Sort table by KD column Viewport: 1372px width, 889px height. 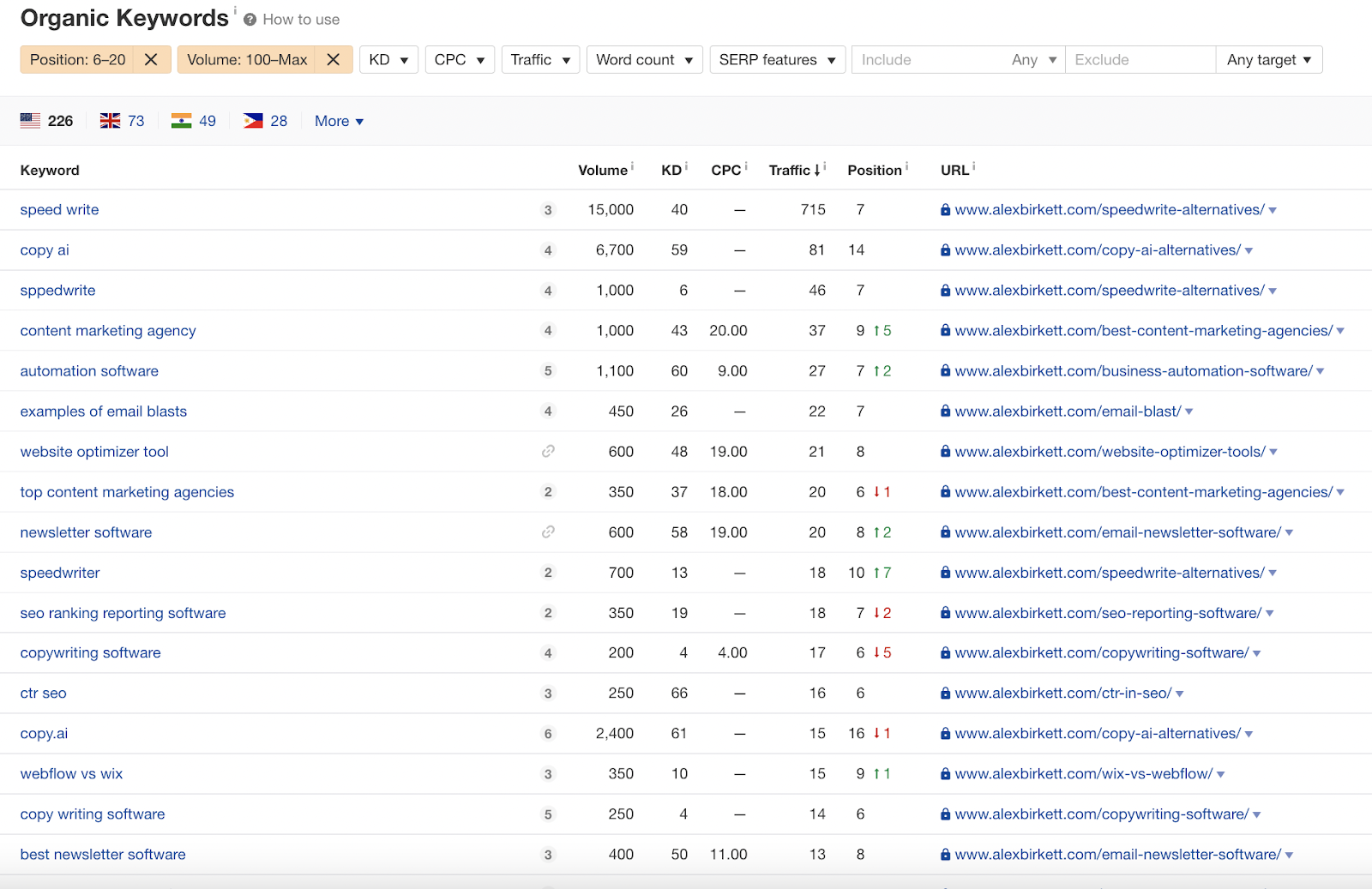671,171
